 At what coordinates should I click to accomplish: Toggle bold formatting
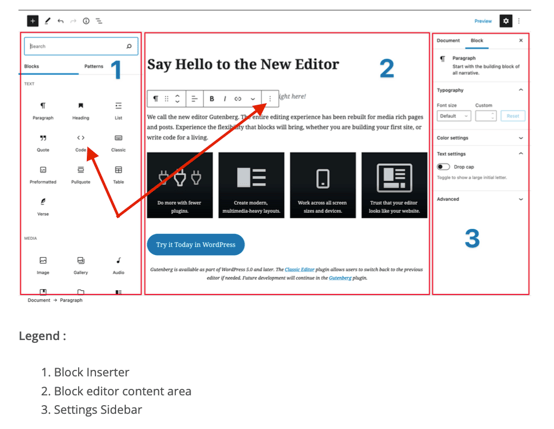[212, 99]
